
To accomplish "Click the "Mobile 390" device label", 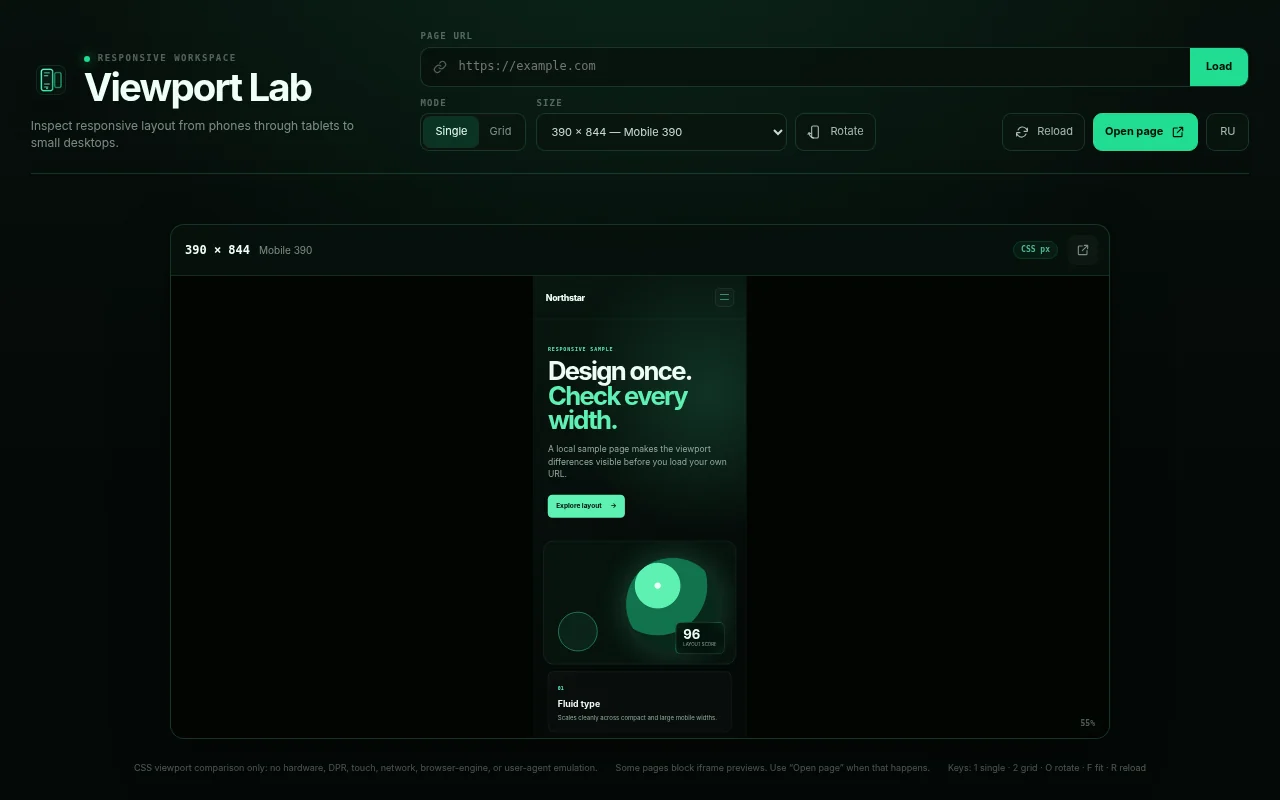I will 285,250.
